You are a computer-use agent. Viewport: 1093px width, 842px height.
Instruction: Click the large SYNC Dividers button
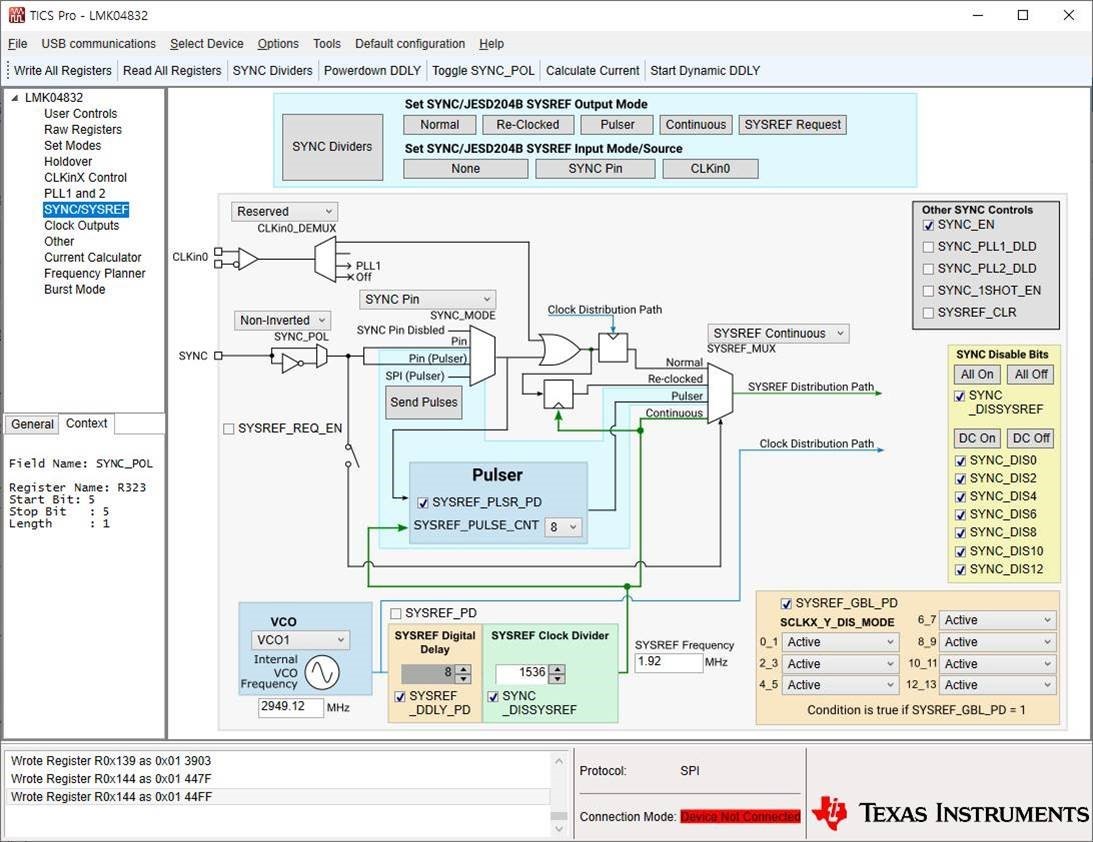point(333,147)
